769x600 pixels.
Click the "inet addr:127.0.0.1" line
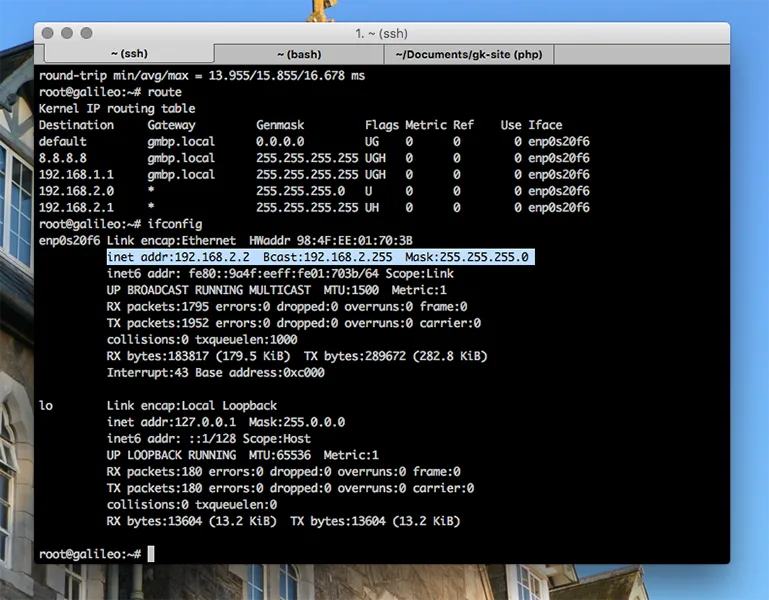click(226, 422)
